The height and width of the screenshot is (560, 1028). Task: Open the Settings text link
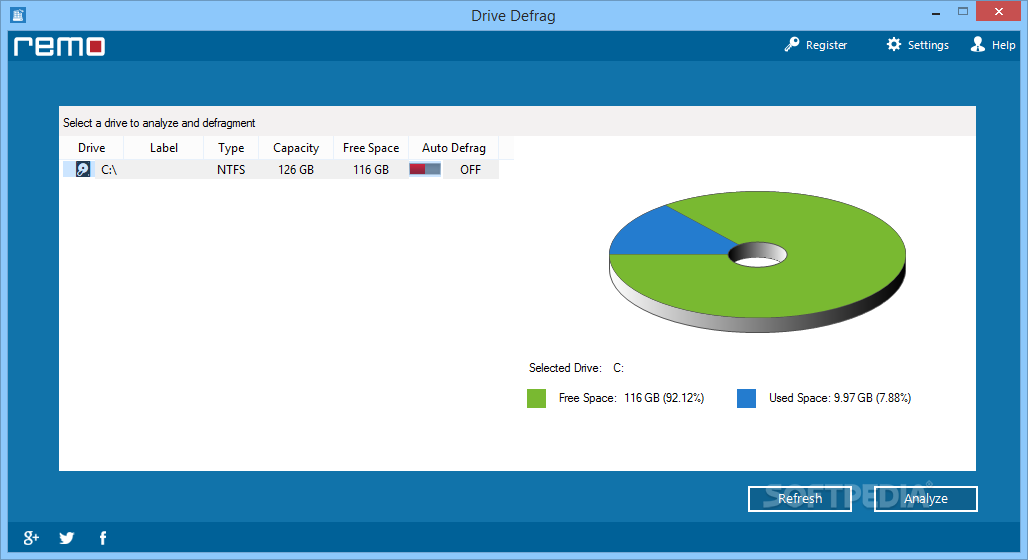pyautogui.click(x=928, y=45)
